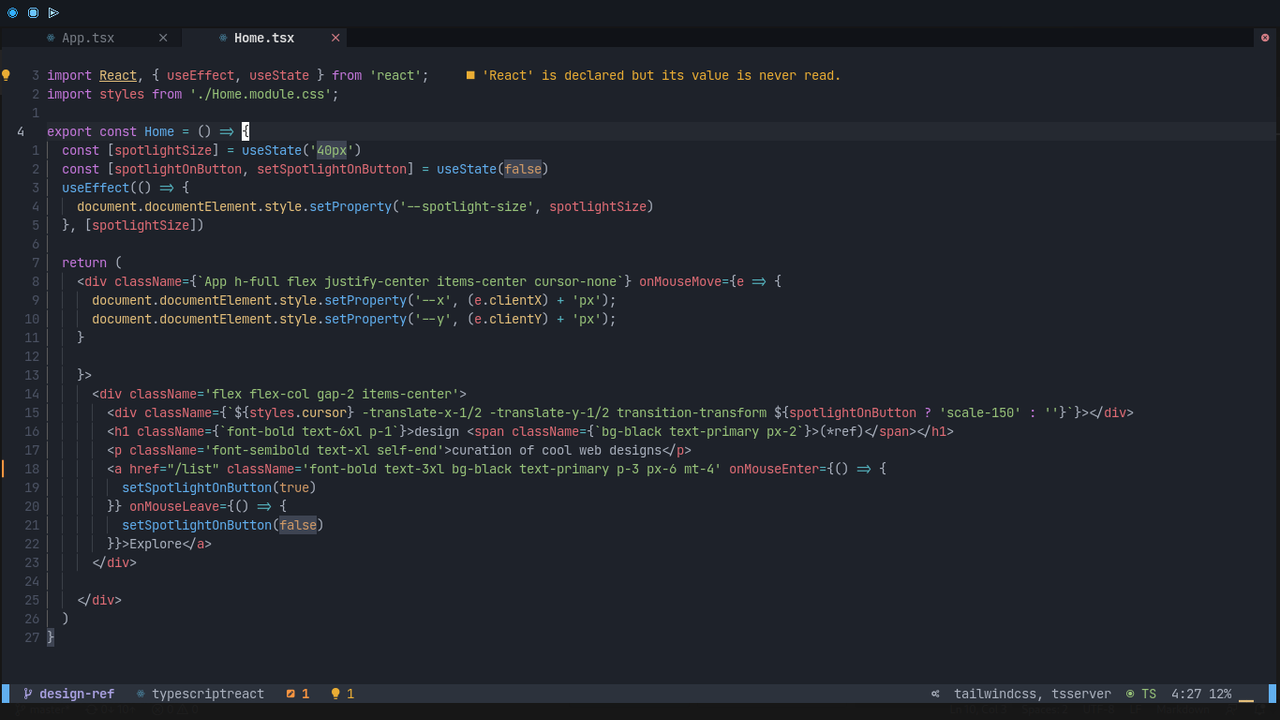This screenshot has width=1280, height=720.
Task: Click the '--spotlight-size' string
Action: [x=467, y=206]
